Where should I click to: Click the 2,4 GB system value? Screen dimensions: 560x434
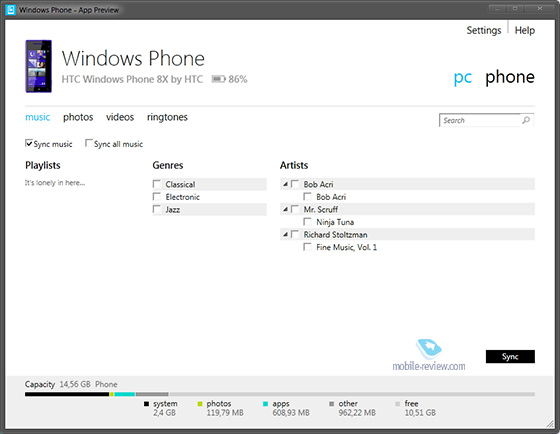coord(164,413)
